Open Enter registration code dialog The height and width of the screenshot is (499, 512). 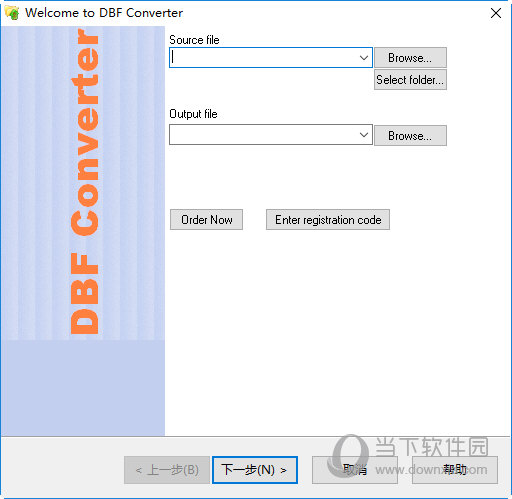(x=328, y=220)
